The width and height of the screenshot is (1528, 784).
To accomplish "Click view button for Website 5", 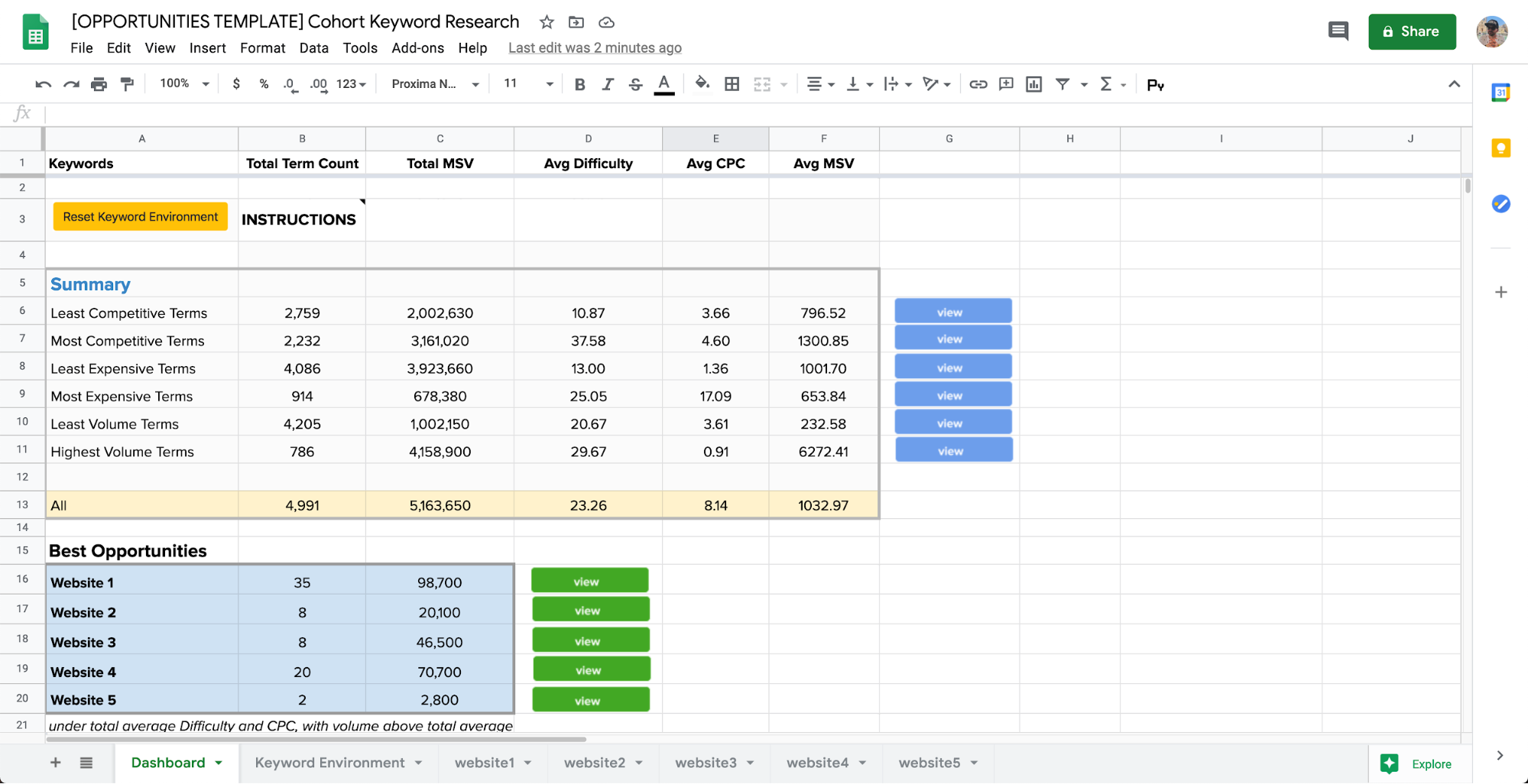I will 591,700.
